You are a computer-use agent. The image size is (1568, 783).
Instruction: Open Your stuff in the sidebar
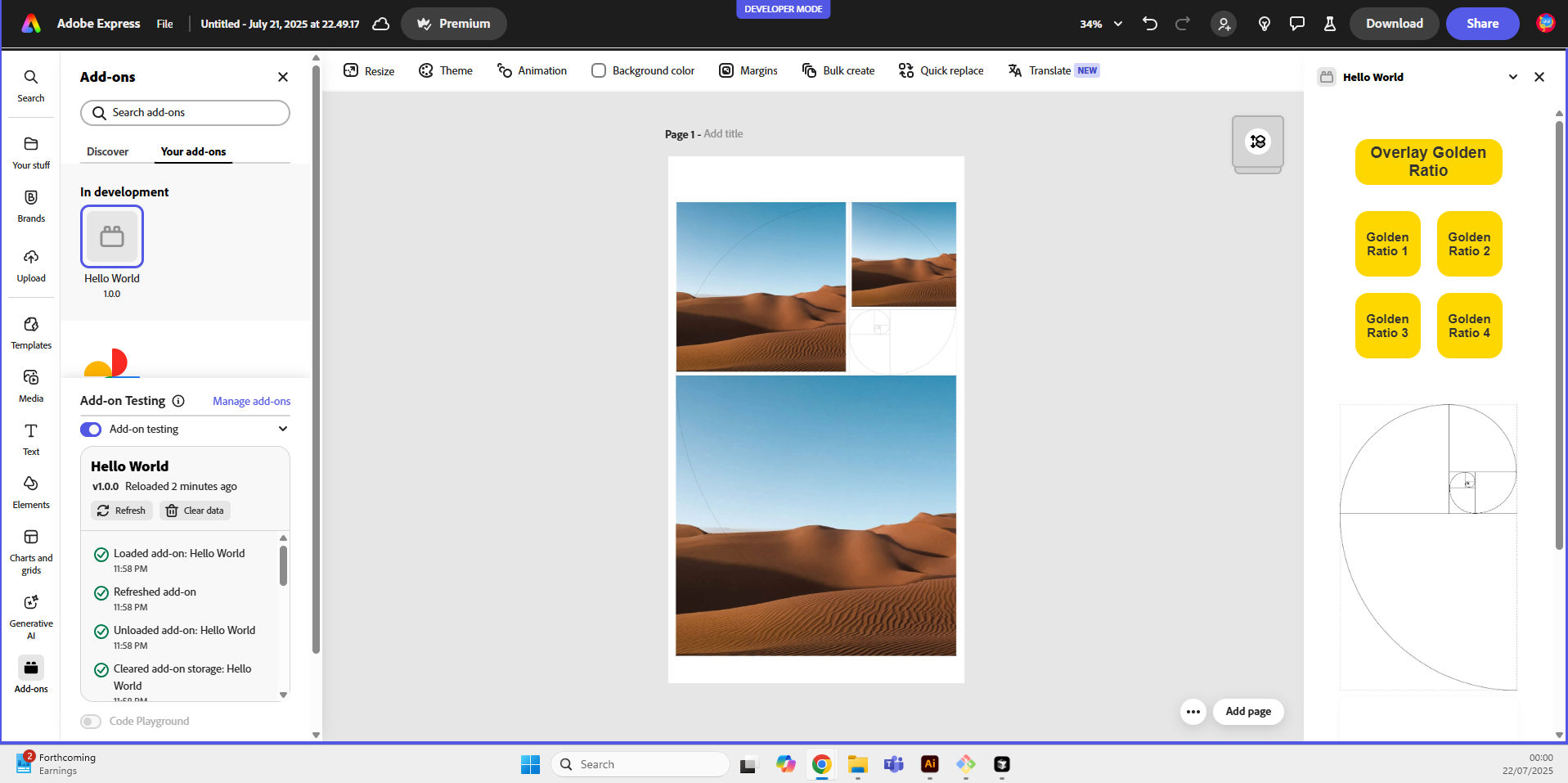31,153
